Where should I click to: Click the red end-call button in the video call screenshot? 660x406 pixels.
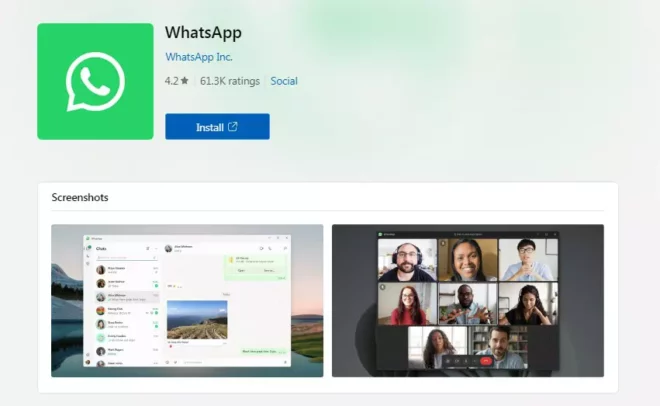coord(486,361)
